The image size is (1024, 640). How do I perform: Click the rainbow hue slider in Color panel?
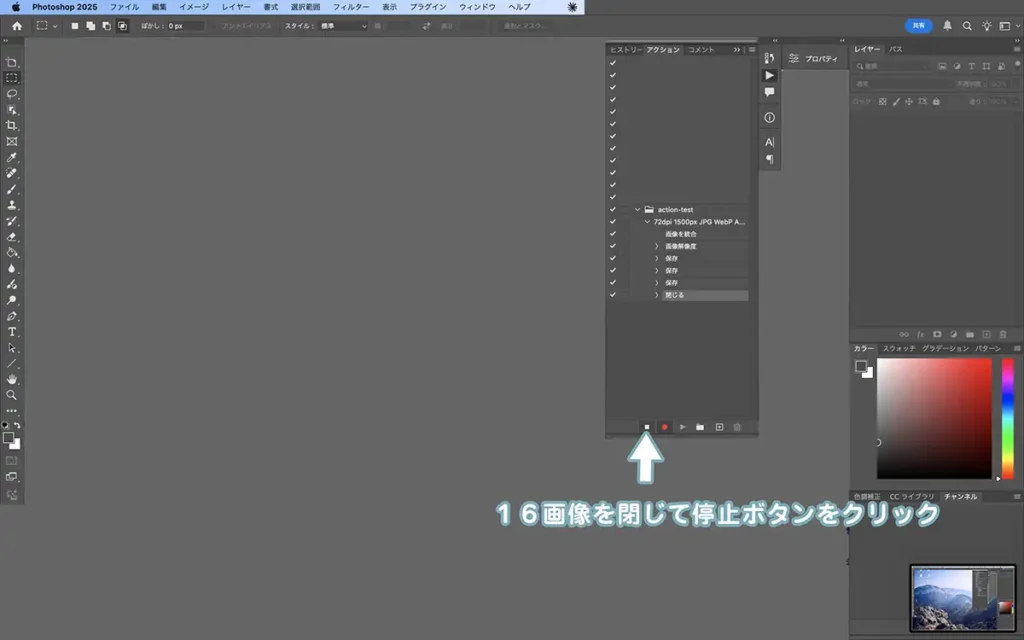point(1007,418)
